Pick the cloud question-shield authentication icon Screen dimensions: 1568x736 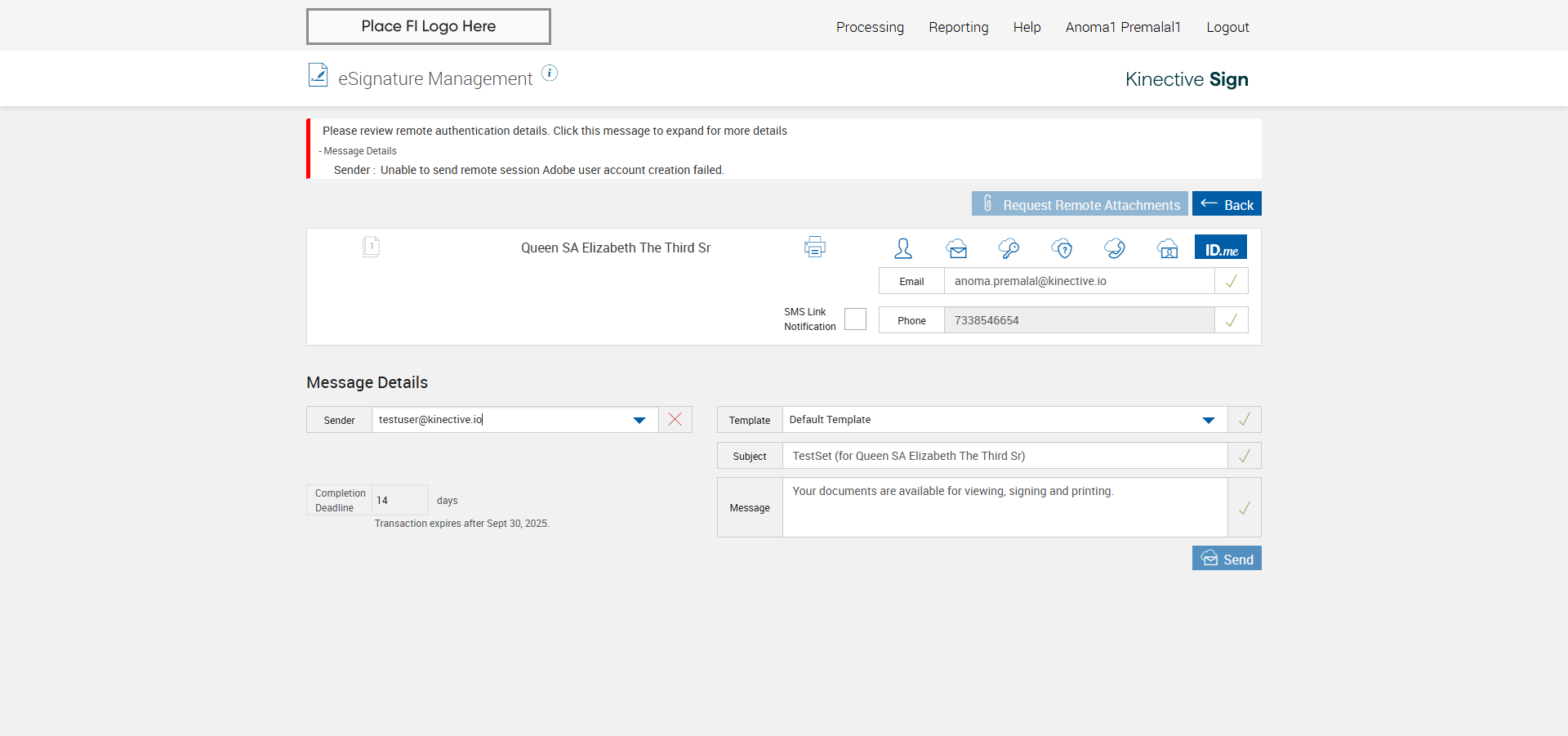[1062, 248]
